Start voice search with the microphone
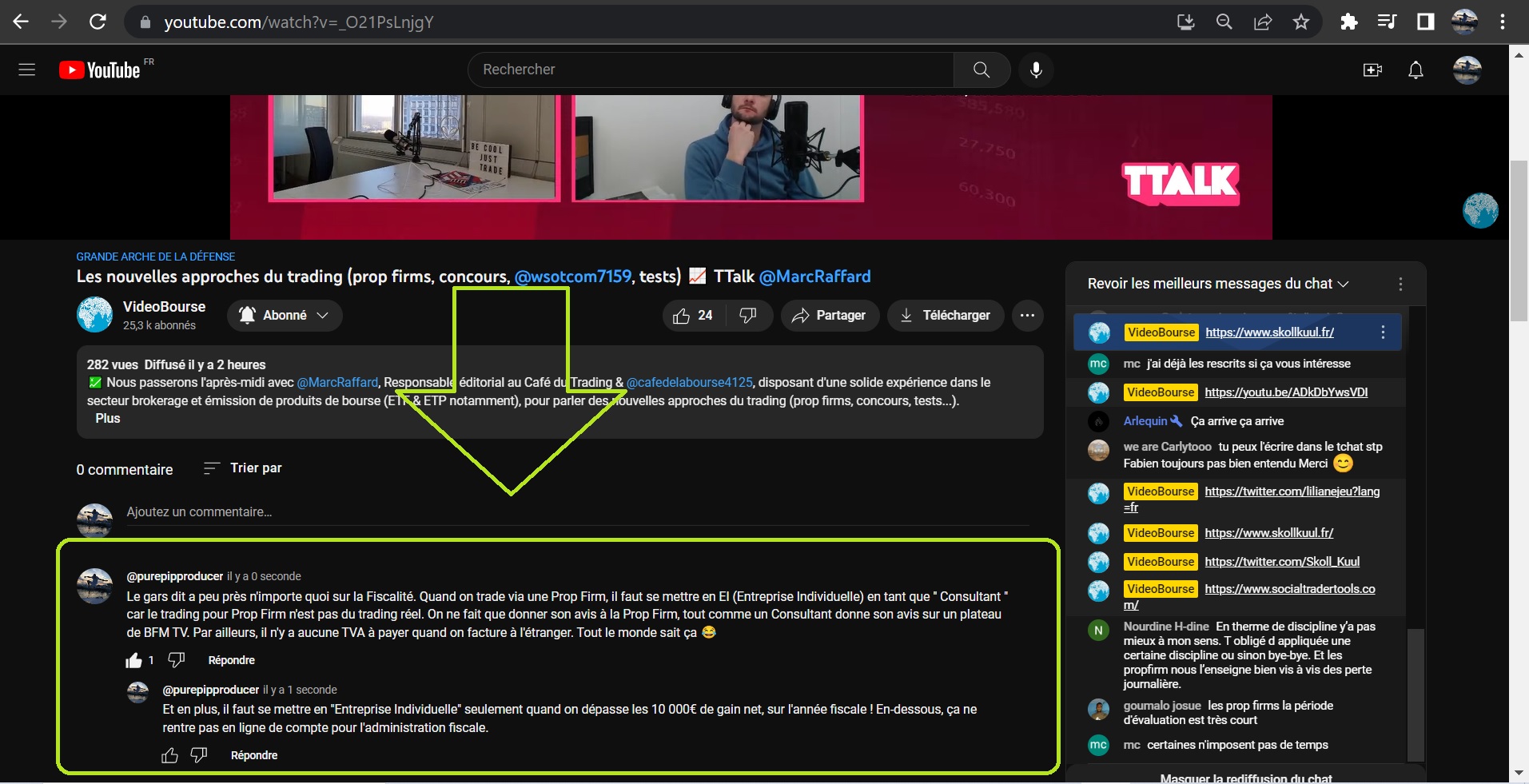The height and width of the screenshot is (784, 1529). (1036, 70)
